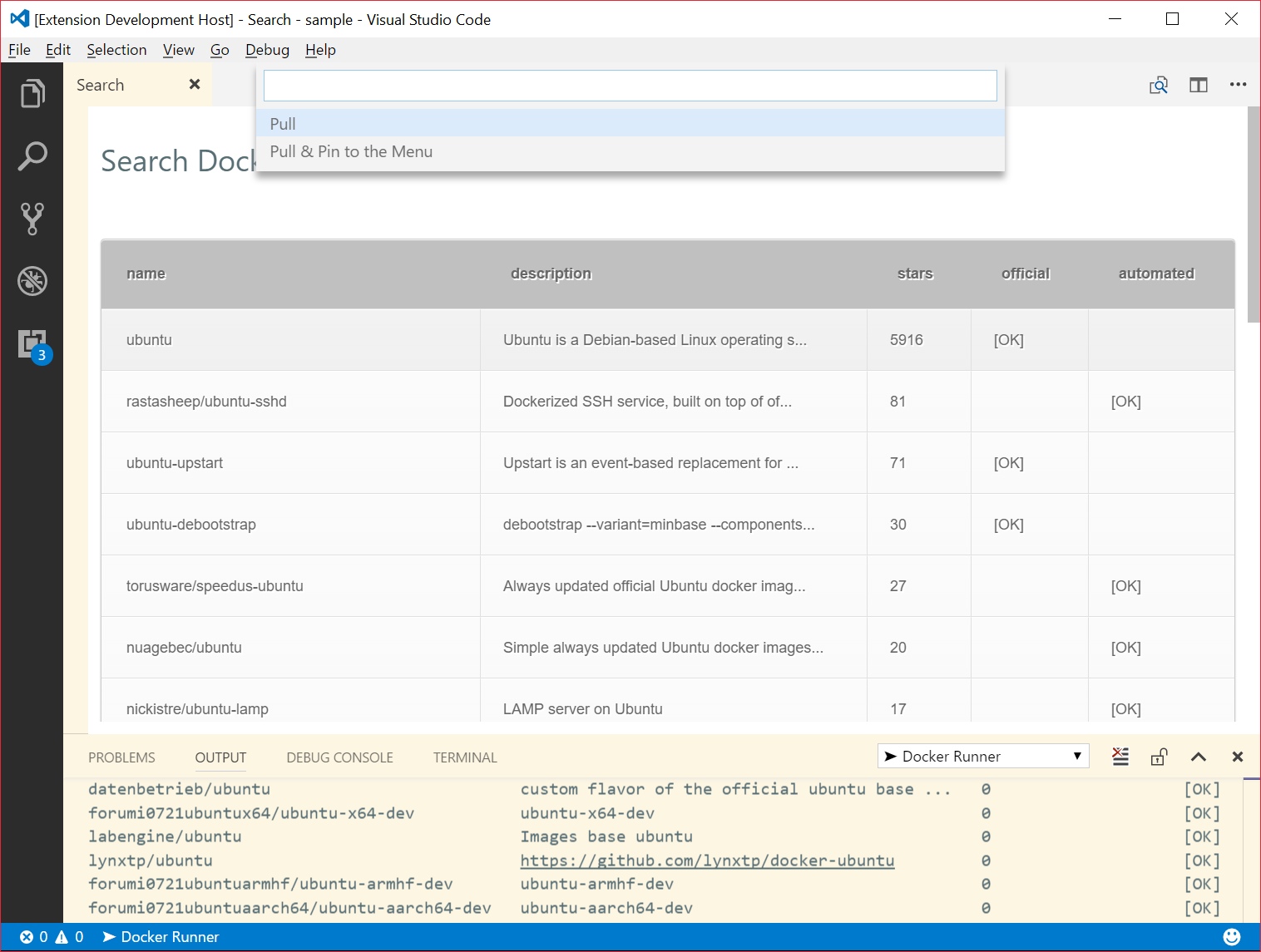Click the editor vertical scrollbar thumb
This screenshot has height=952, width=1261.
(x=1254, y=215)
